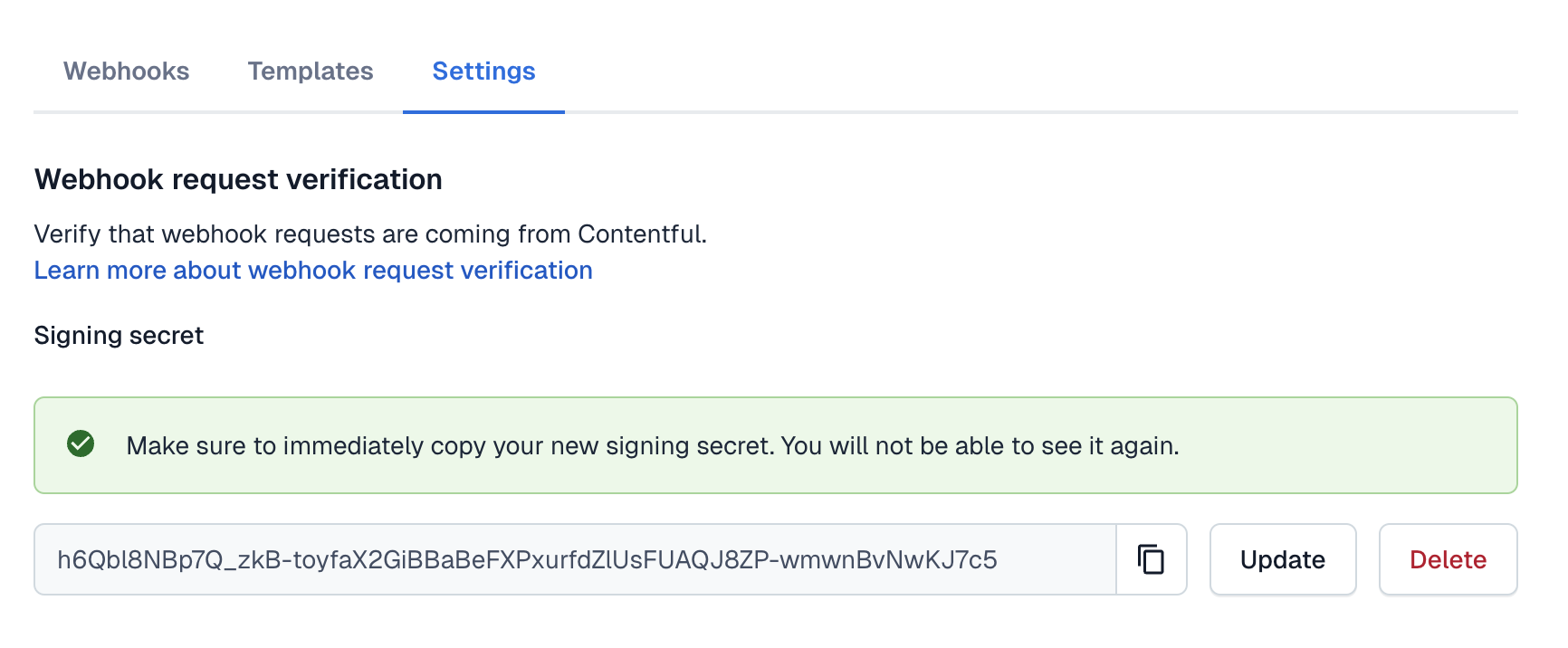This screenshot has height=648, width=1568.
Task: Open the webhook request verification help link
Action: coord(313,270)
